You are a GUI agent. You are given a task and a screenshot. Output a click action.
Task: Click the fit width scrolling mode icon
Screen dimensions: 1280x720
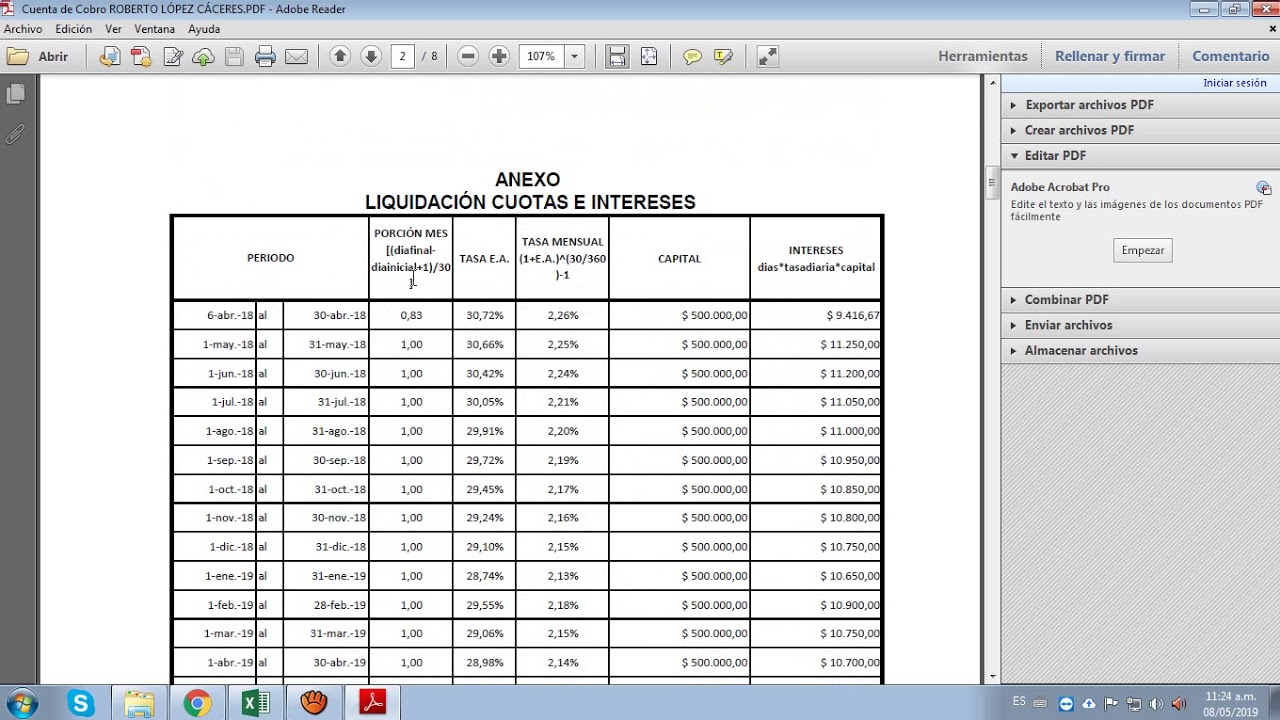tap(617, 56)
